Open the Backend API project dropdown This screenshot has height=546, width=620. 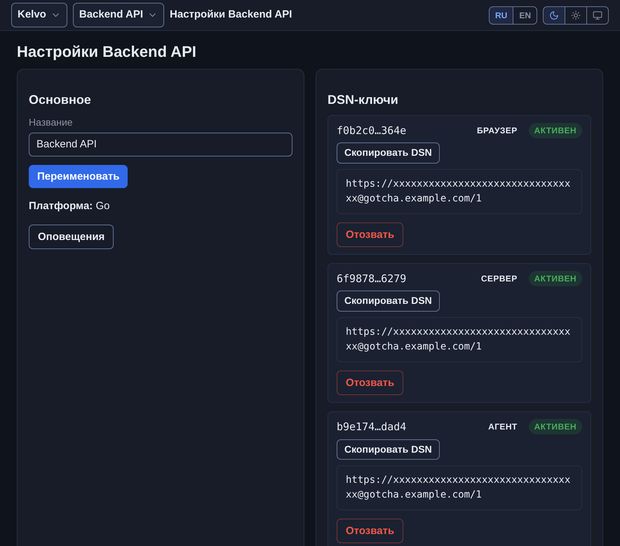118,15
